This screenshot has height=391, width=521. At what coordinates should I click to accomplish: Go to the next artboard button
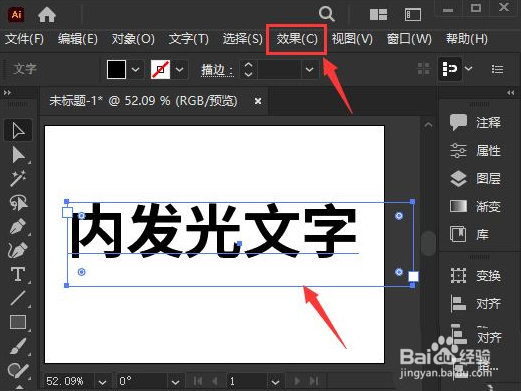point(297,381)
